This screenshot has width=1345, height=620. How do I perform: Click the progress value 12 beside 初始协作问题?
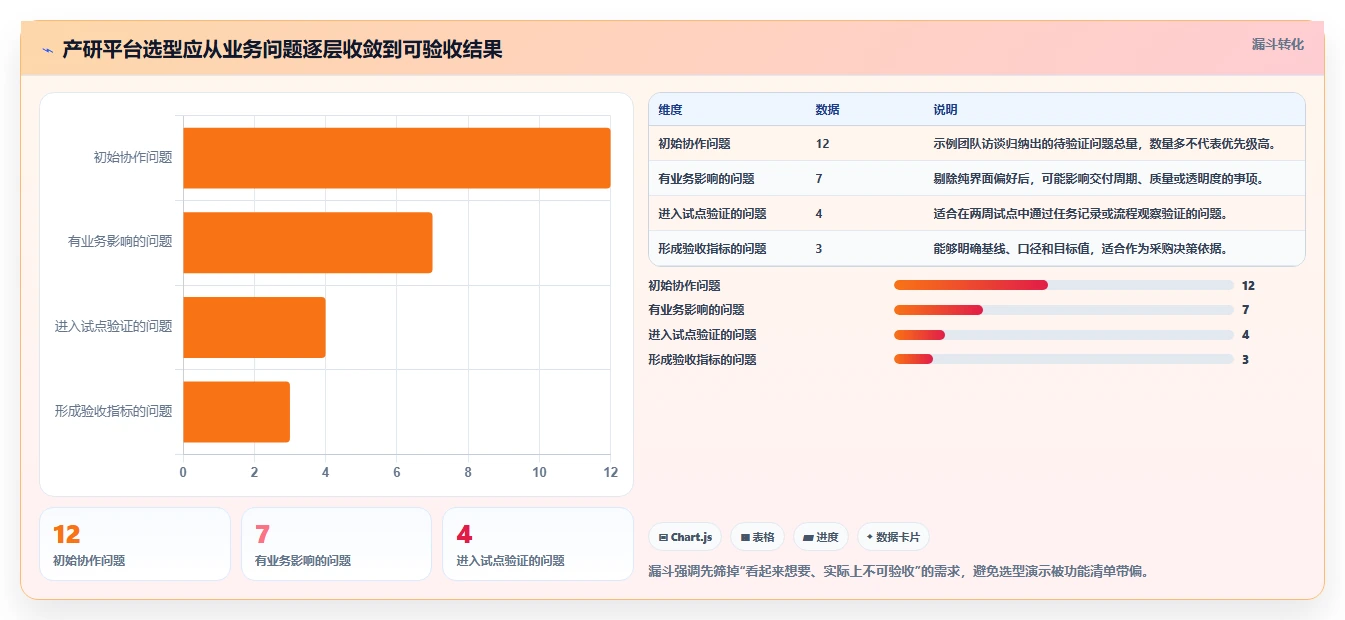click(1248, 285)
